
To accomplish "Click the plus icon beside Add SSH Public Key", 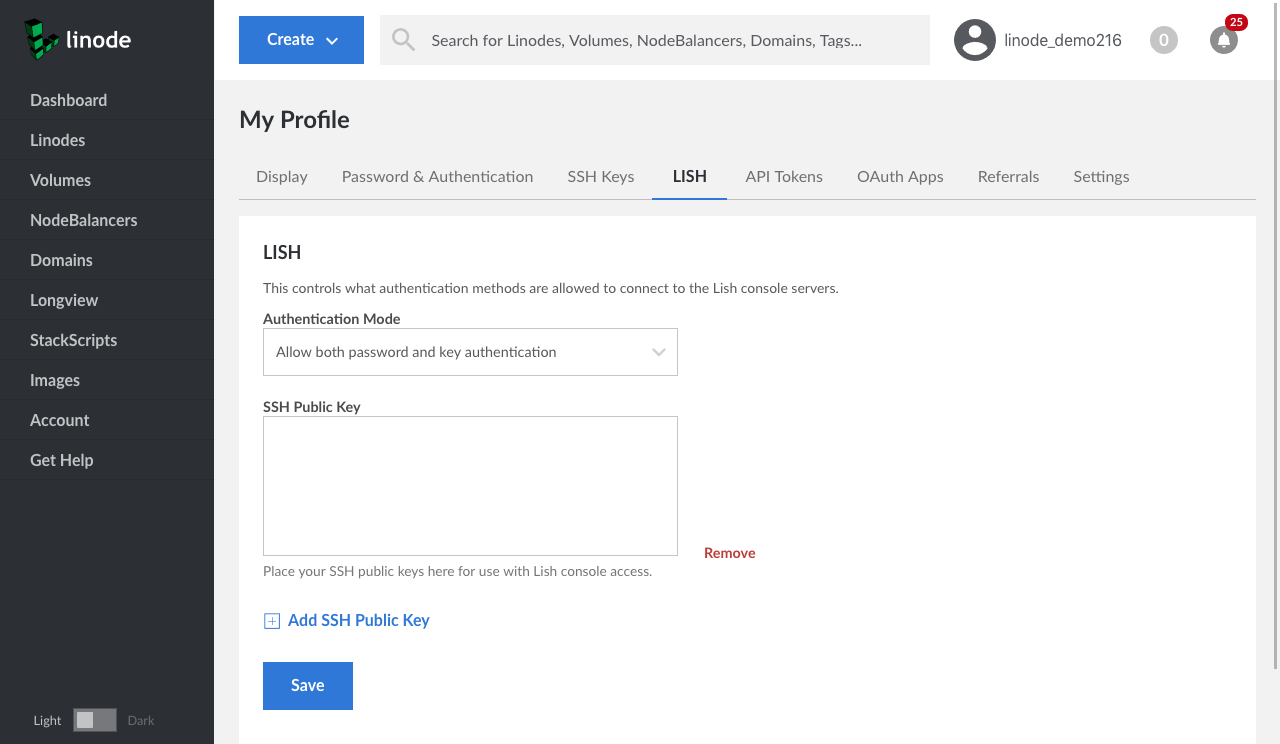I will (271, 621).
